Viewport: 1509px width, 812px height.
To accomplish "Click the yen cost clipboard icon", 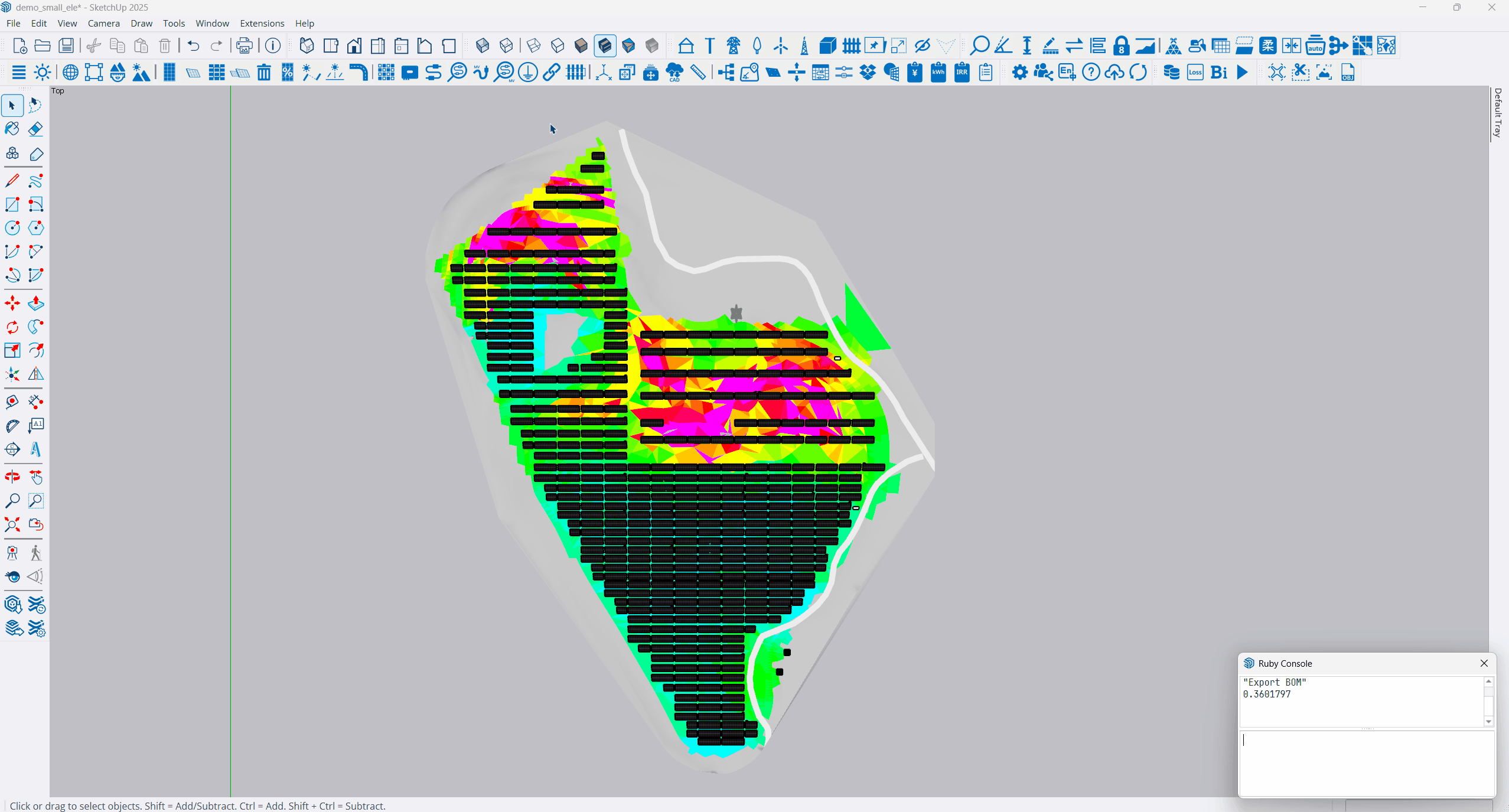I will [x=914, y=73].
